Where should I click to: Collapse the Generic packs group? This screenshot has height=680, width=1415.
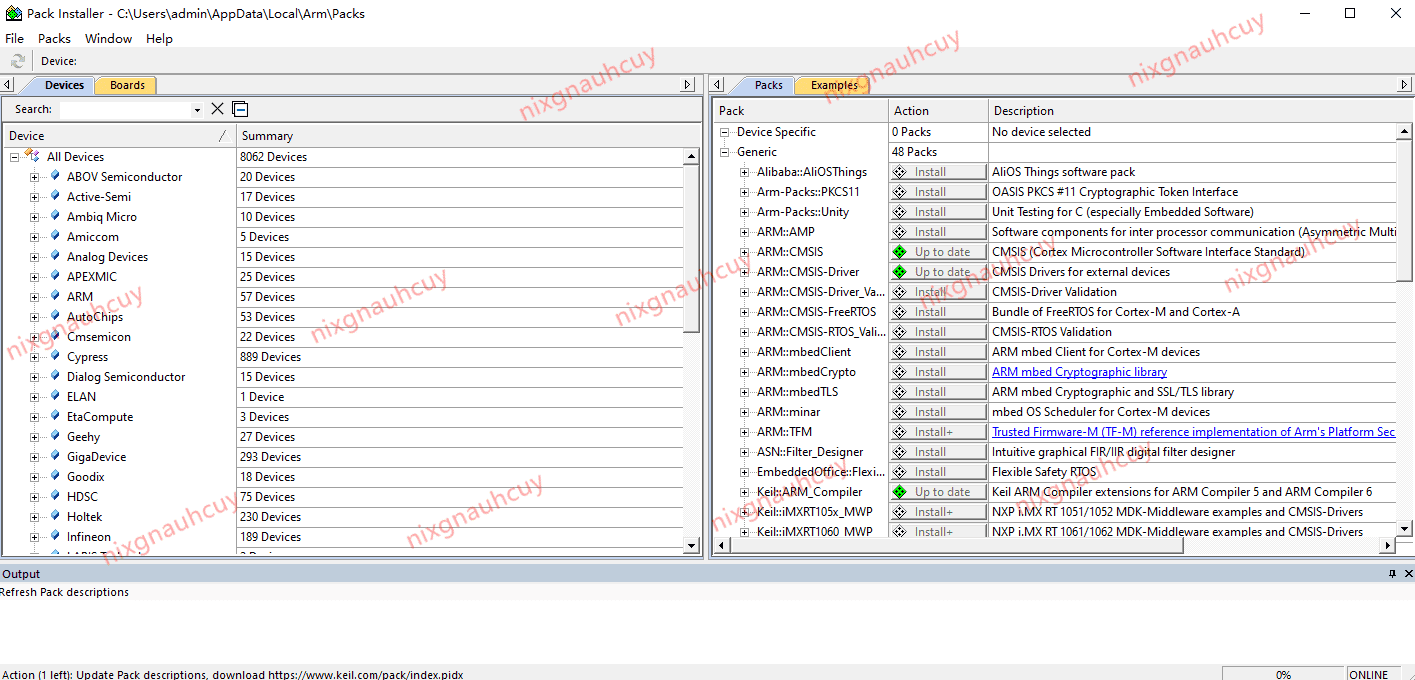pos(725,152)
